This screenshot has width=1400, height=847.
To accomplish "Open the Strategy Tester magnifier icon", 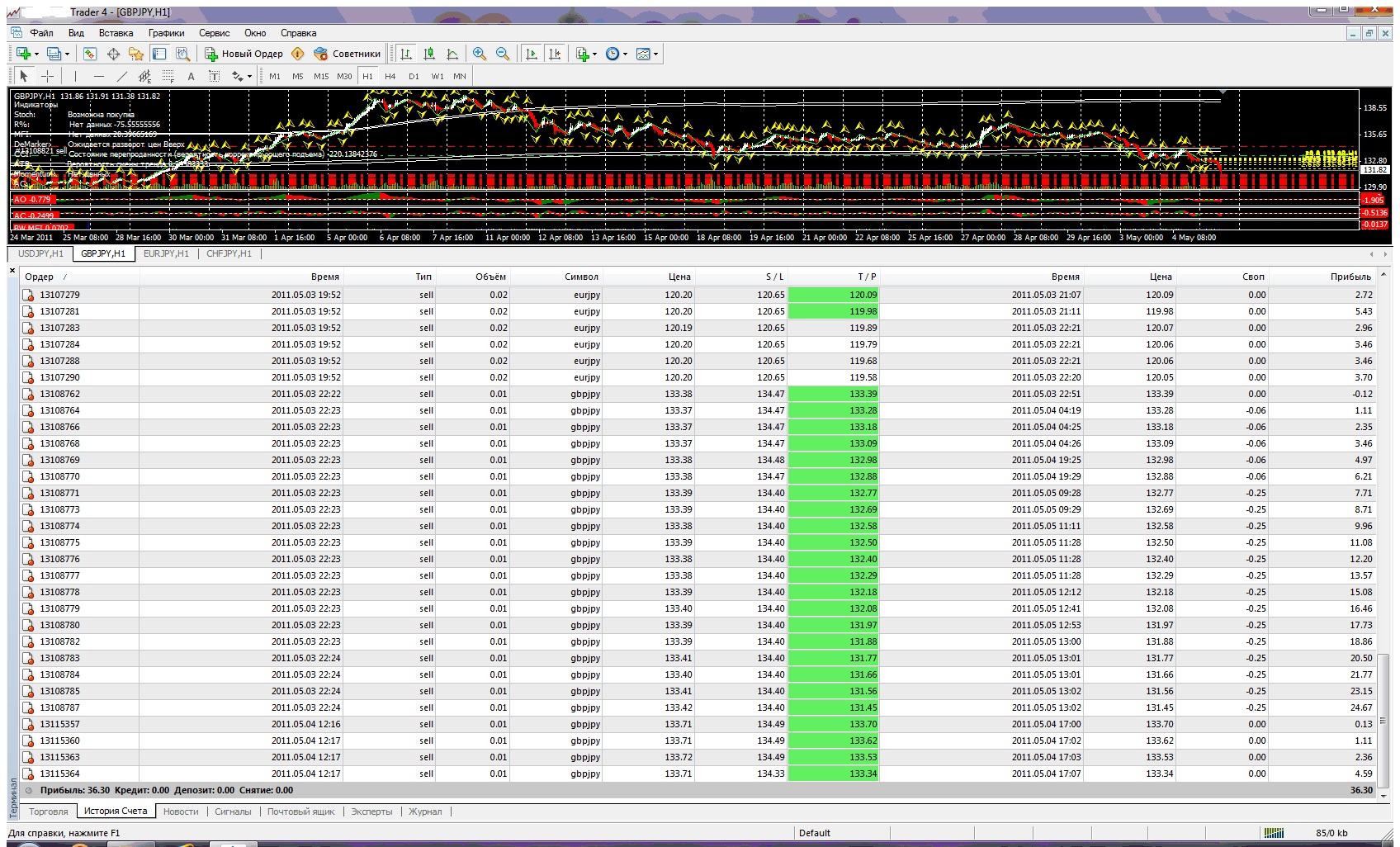I will 183,54.
